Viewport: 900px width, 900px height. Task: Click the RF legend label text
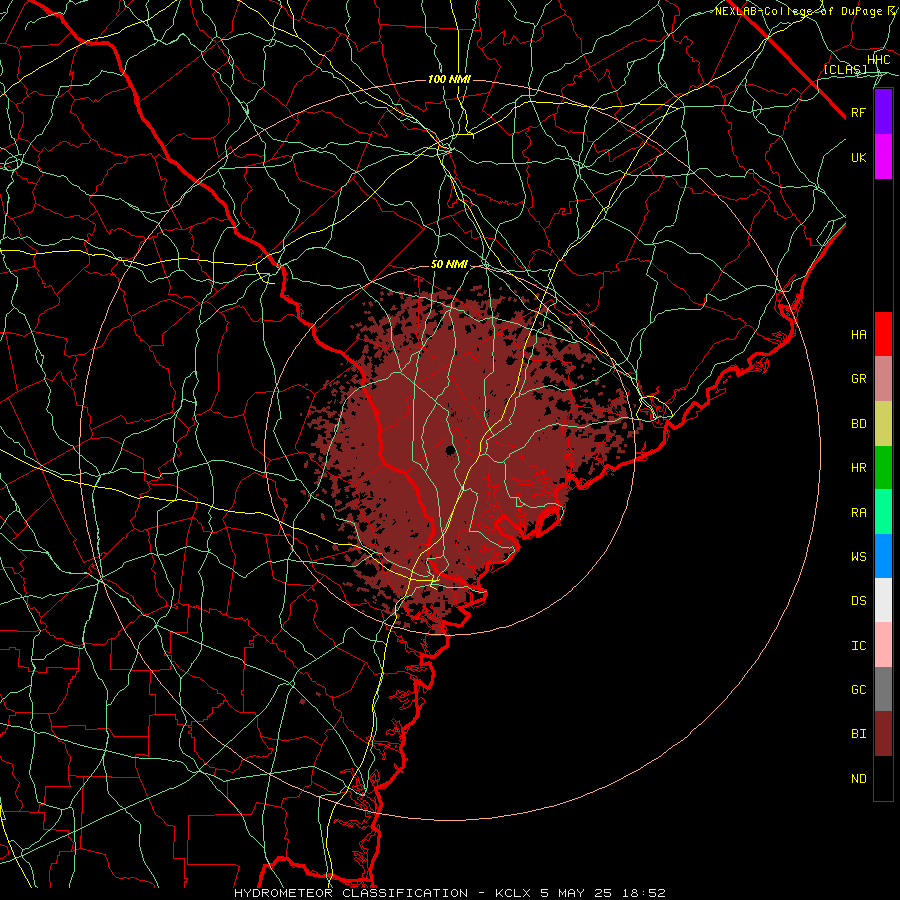[858, 112]
